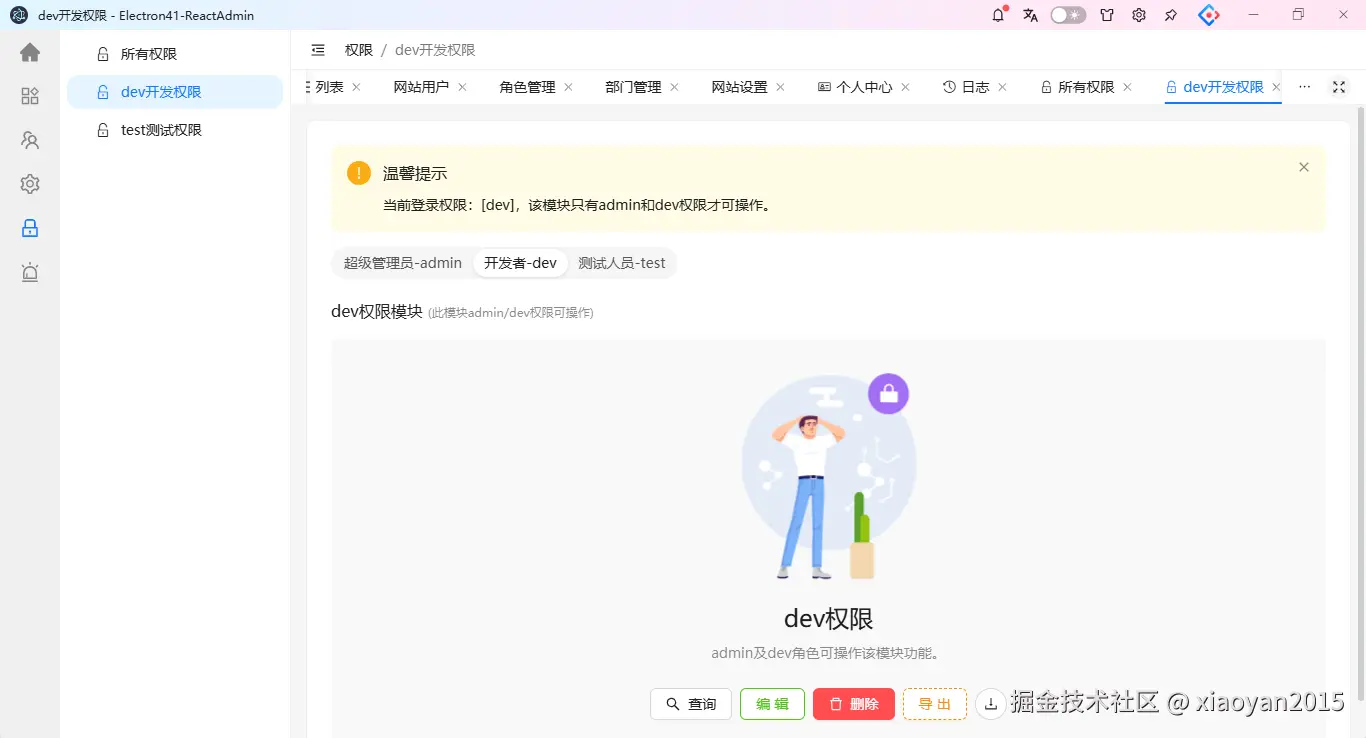Close the 角色管理 tab
Screen dimensions: 1366x738
click(x=568, y=87)
